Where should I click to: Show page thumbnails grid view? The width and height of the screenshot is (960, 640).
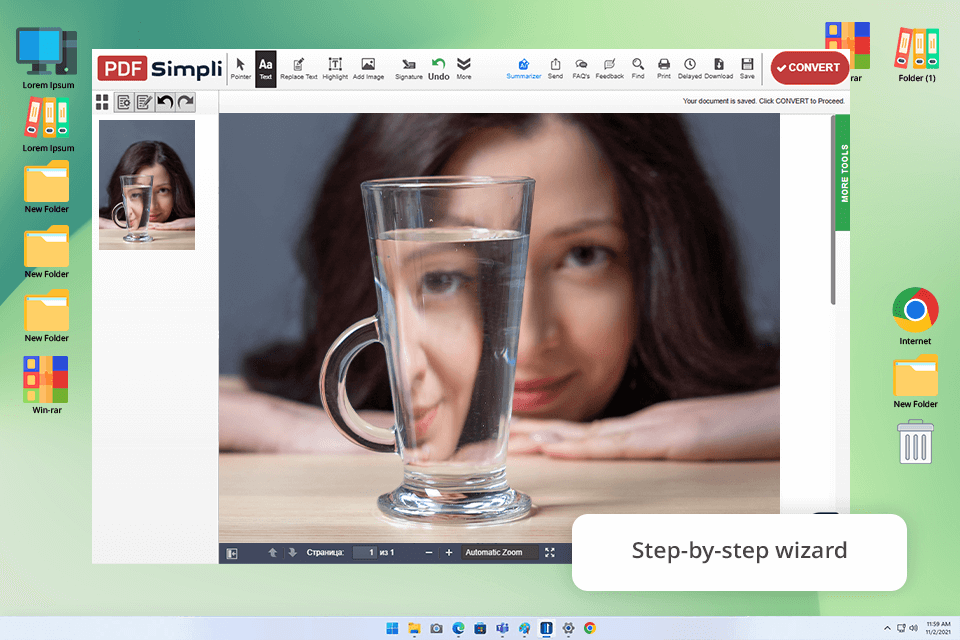102,102
